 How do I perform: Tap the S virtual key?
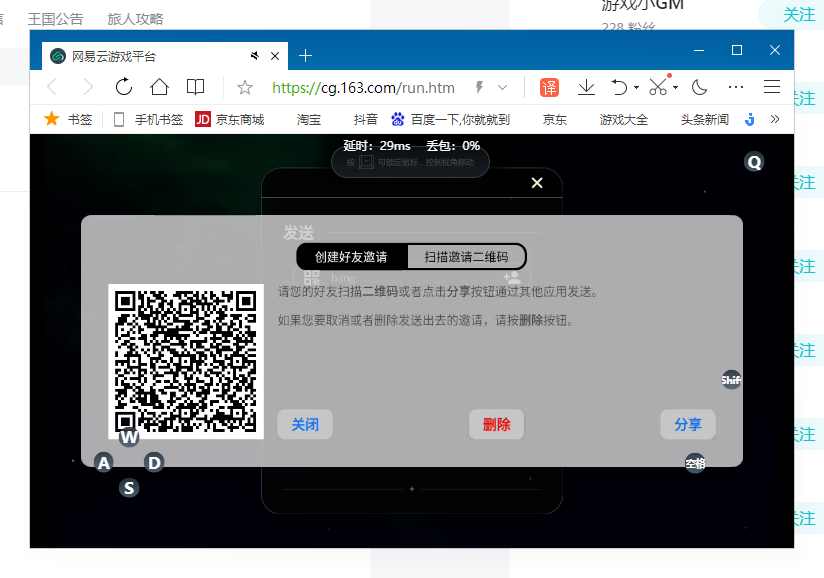(129, 488)
